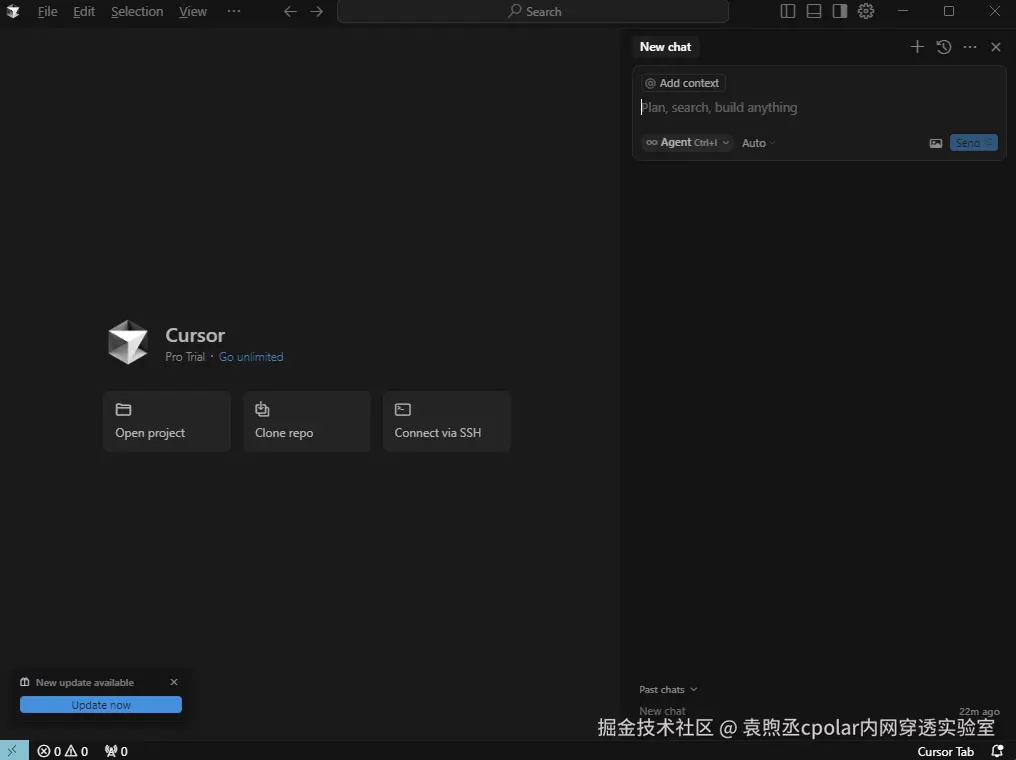Viewport: 1016px width, 760px height.
Task: Click the download icon on Clone repo
Action: (262, 409)
